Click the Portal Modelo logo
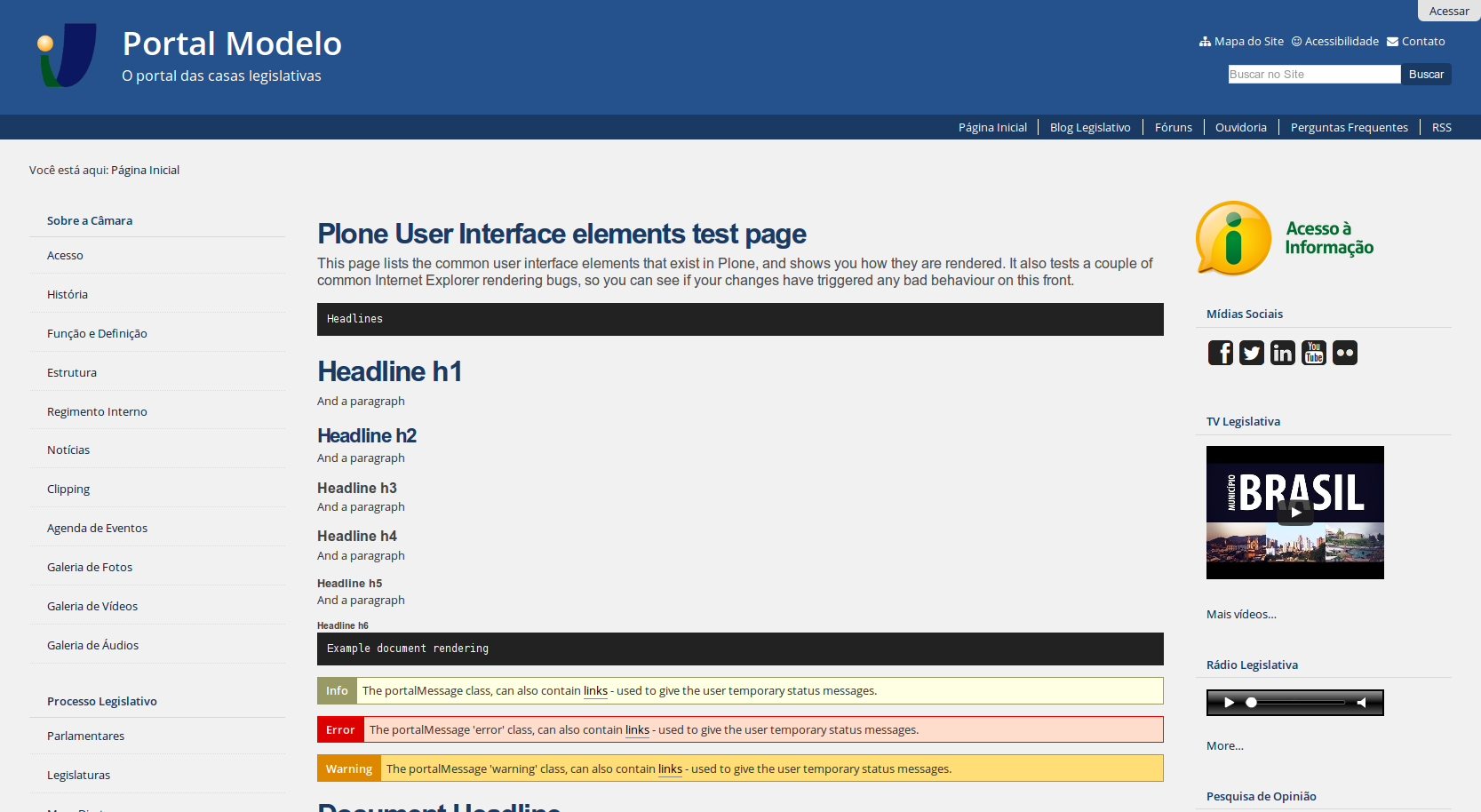The height and width of the screenshot is (812, 1481). [x=67, y=55]
